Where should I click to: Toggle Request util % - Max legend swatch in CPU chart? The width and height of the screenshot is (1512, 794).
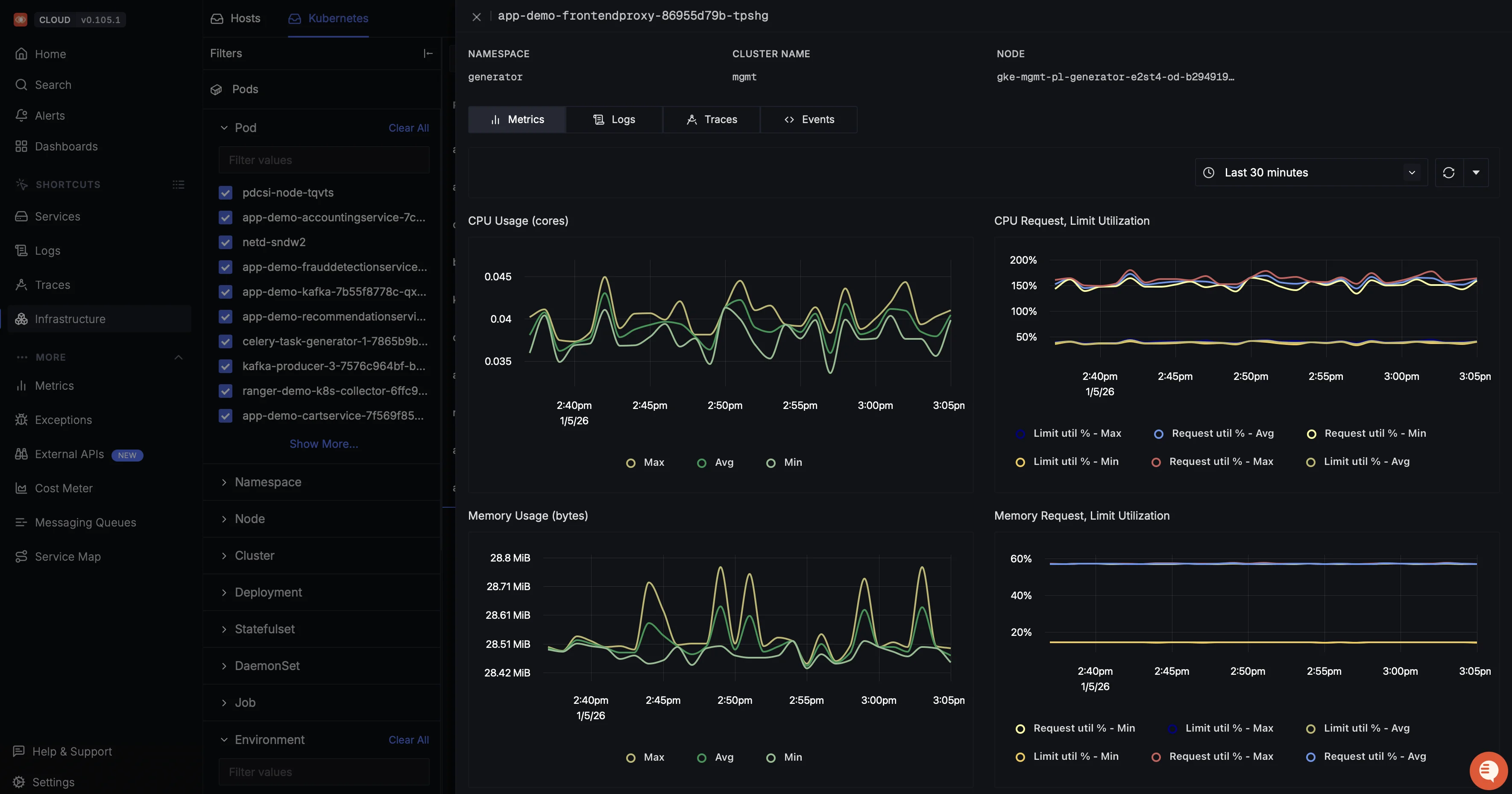pyautogui.click(x=1156, y=462)
